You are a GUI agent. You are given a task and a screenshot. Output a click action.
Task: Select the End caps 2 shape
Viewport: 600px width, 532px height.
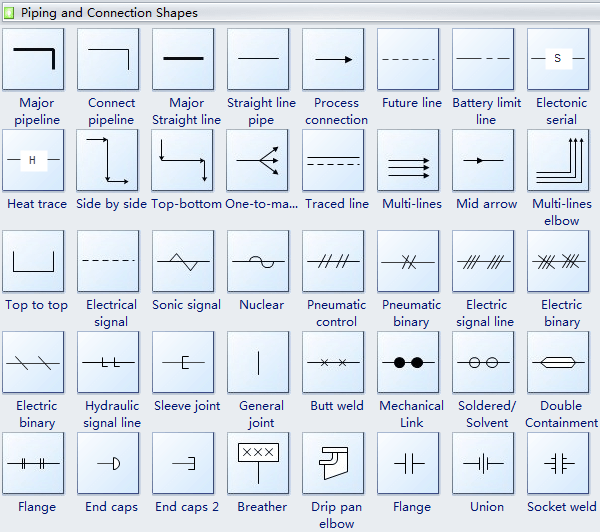point(183,463)
